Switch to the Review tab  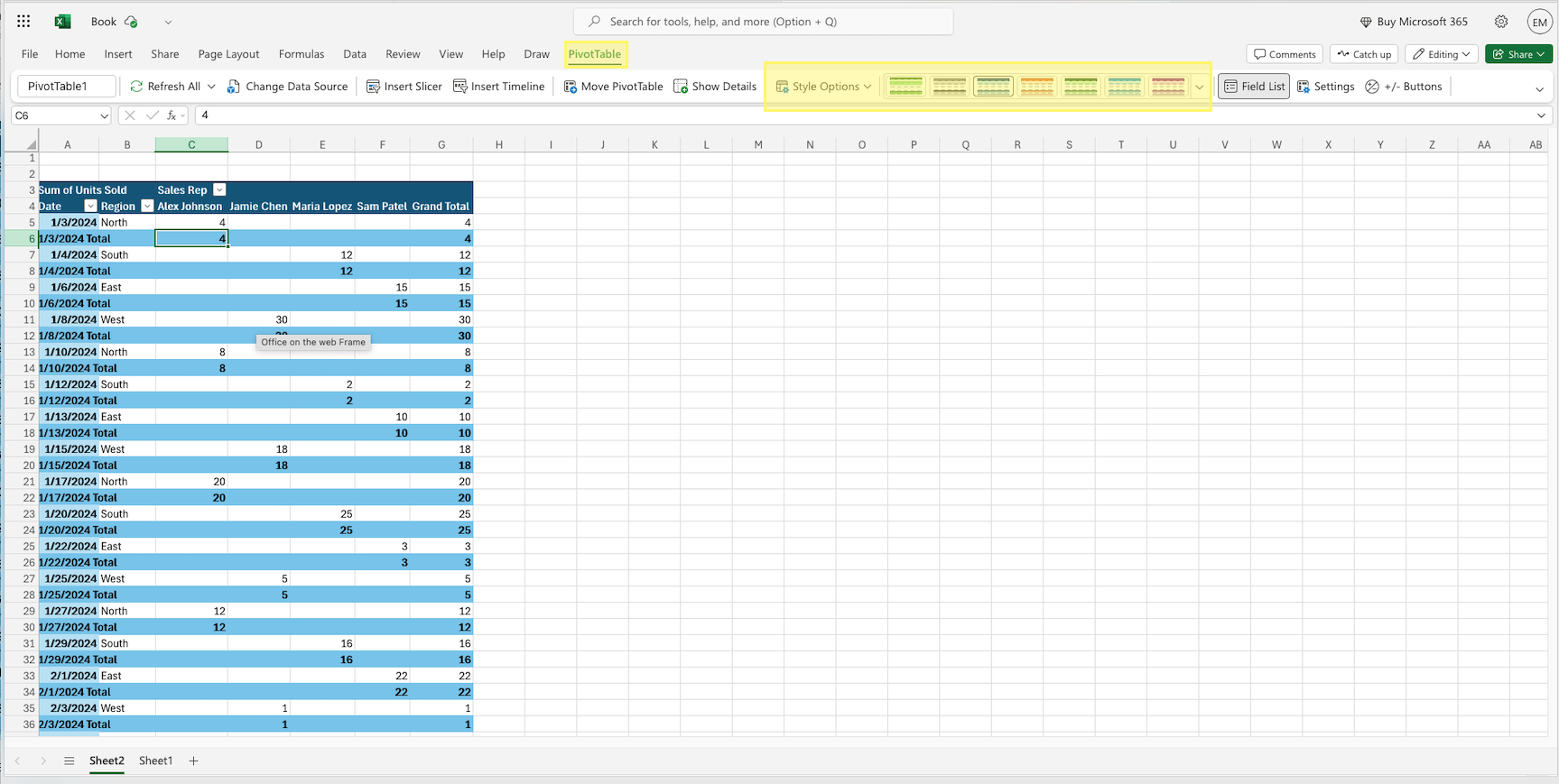coord(403,54)
